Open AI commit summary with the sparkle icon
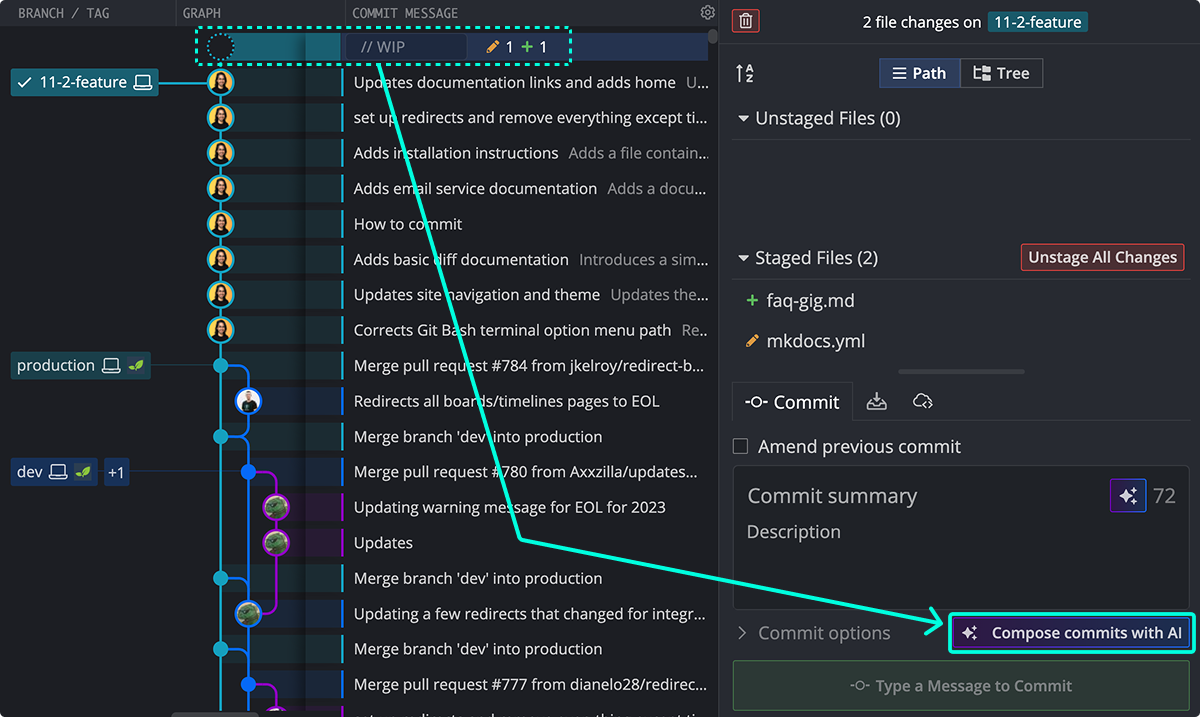This screenshot has height=717, width=1200. click(1128, 495)
